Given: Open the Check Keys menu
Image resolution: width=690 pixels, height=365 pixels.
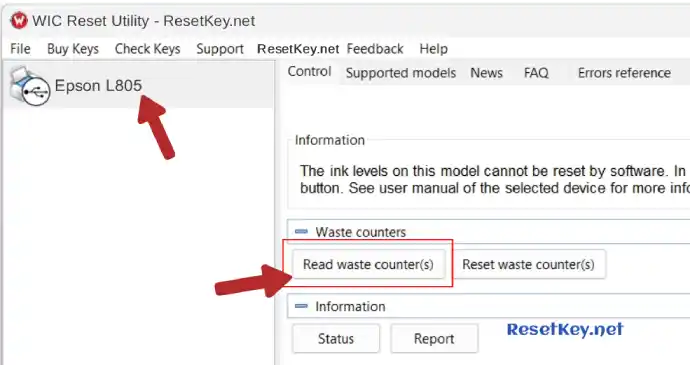Looking at the screenshot, I should point(147,48).
